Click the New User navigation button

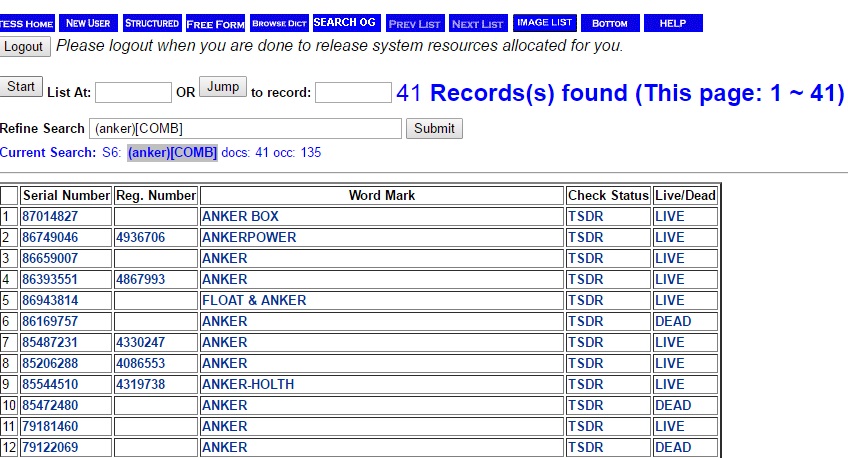(x=88, y=23)
